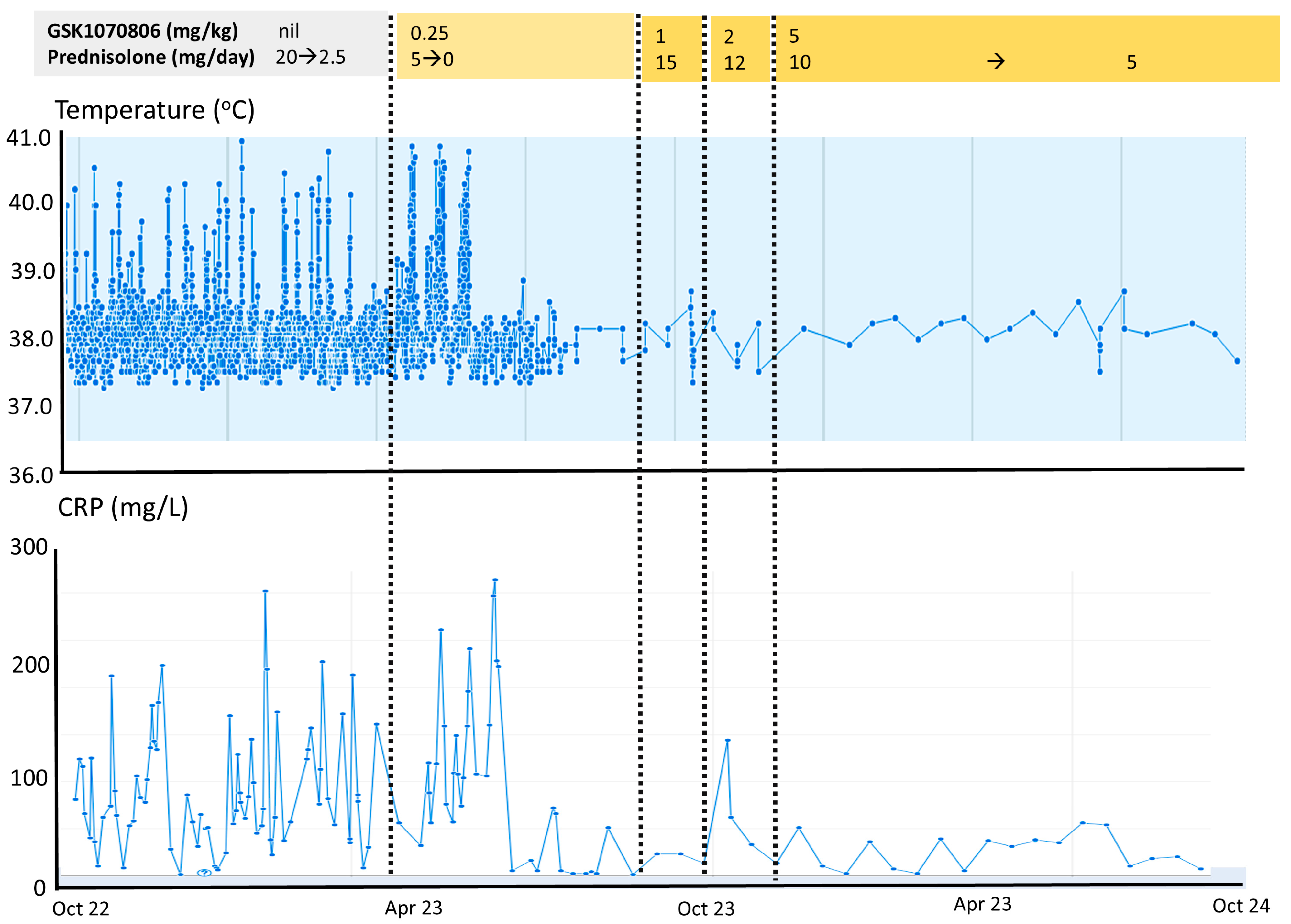This screenshot has height=924, width=1291.
Task: Click the Oct 23 x-axis label
Action: [x=706, y=908]
